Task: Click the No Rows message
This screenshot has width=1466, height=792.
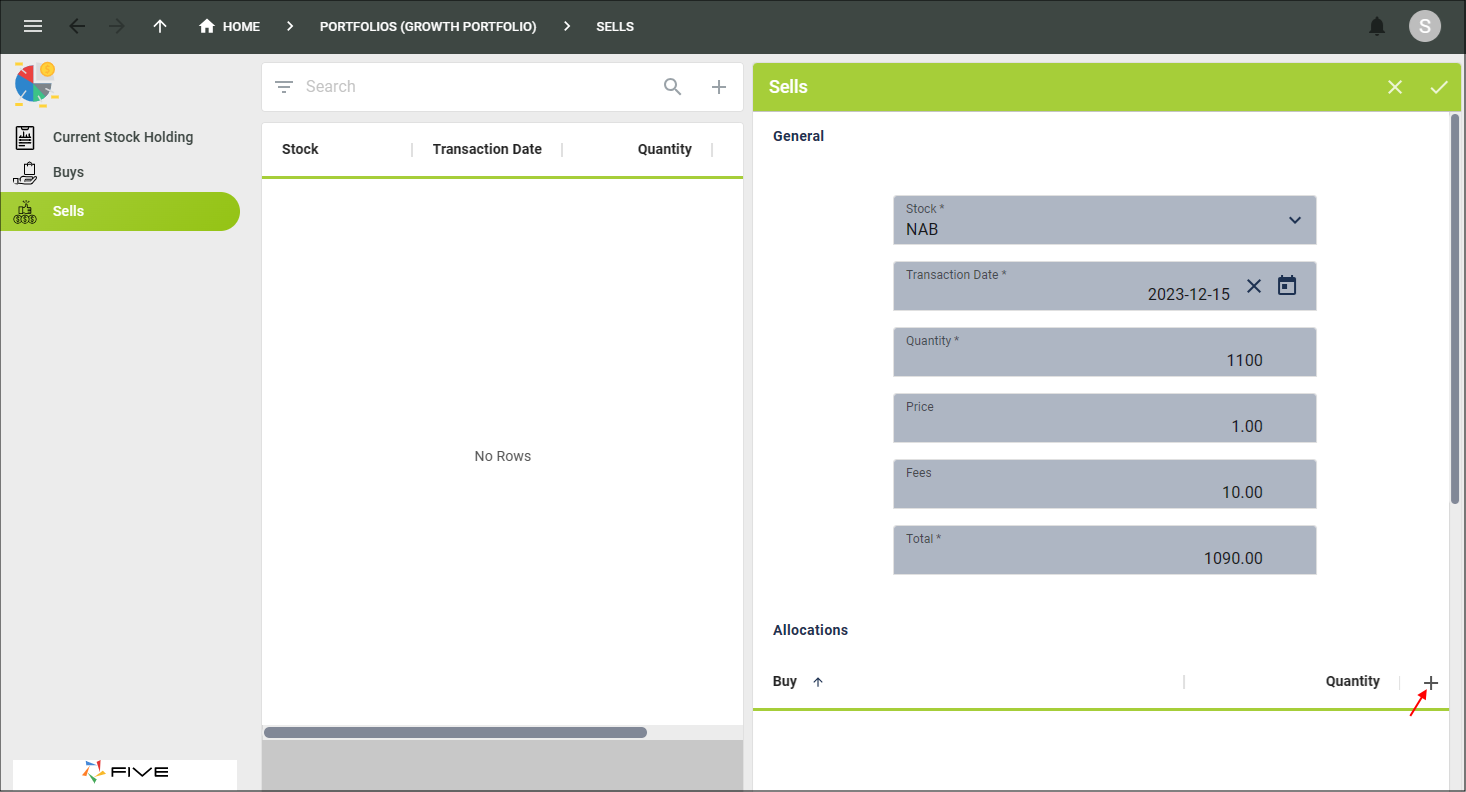Action: pyautogui.click(x=503, y=456)
